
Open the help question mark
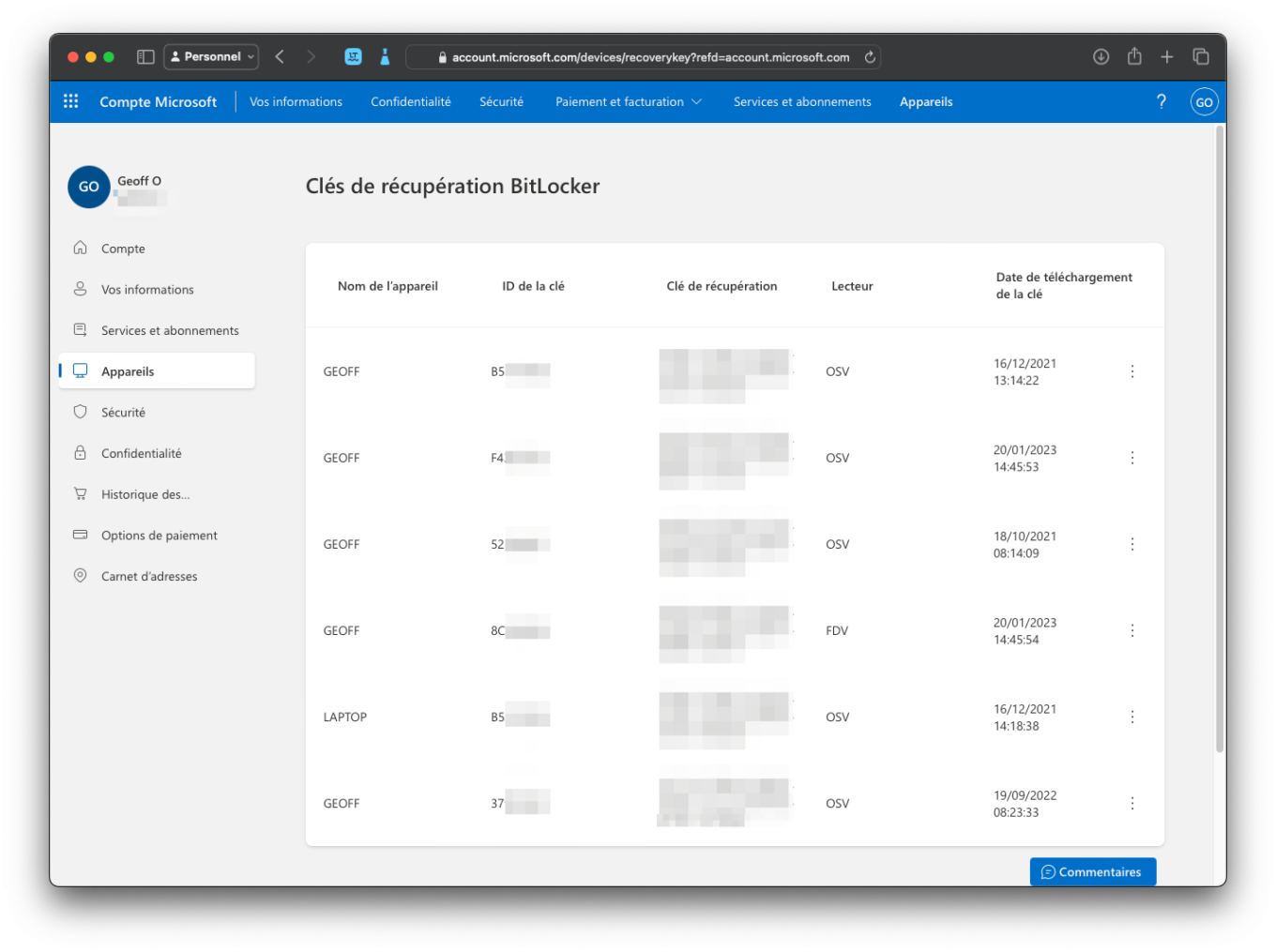tap(1162, 101)
